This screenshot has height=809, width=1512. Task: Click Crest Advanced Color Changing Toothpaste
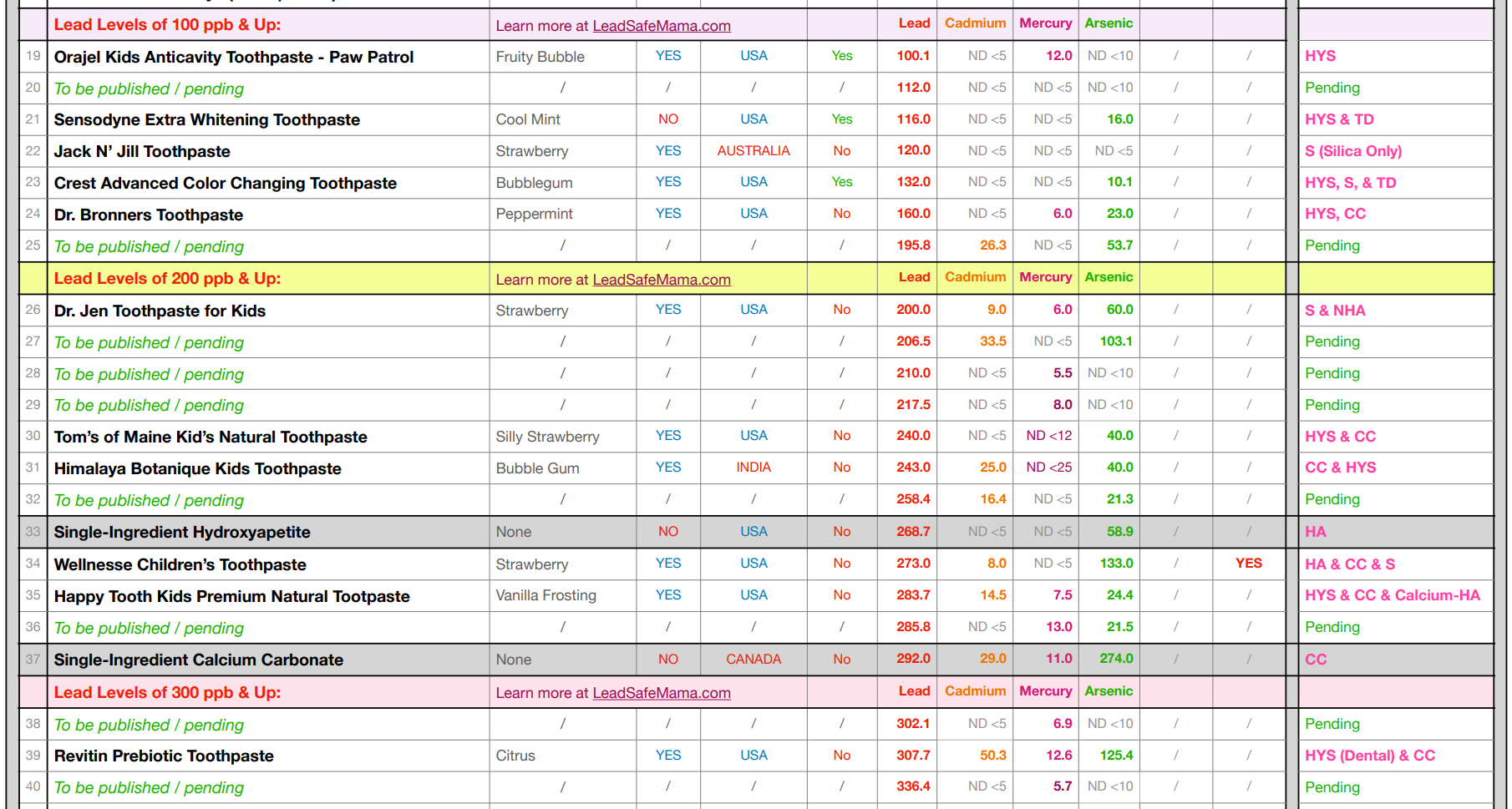point(226,183)
